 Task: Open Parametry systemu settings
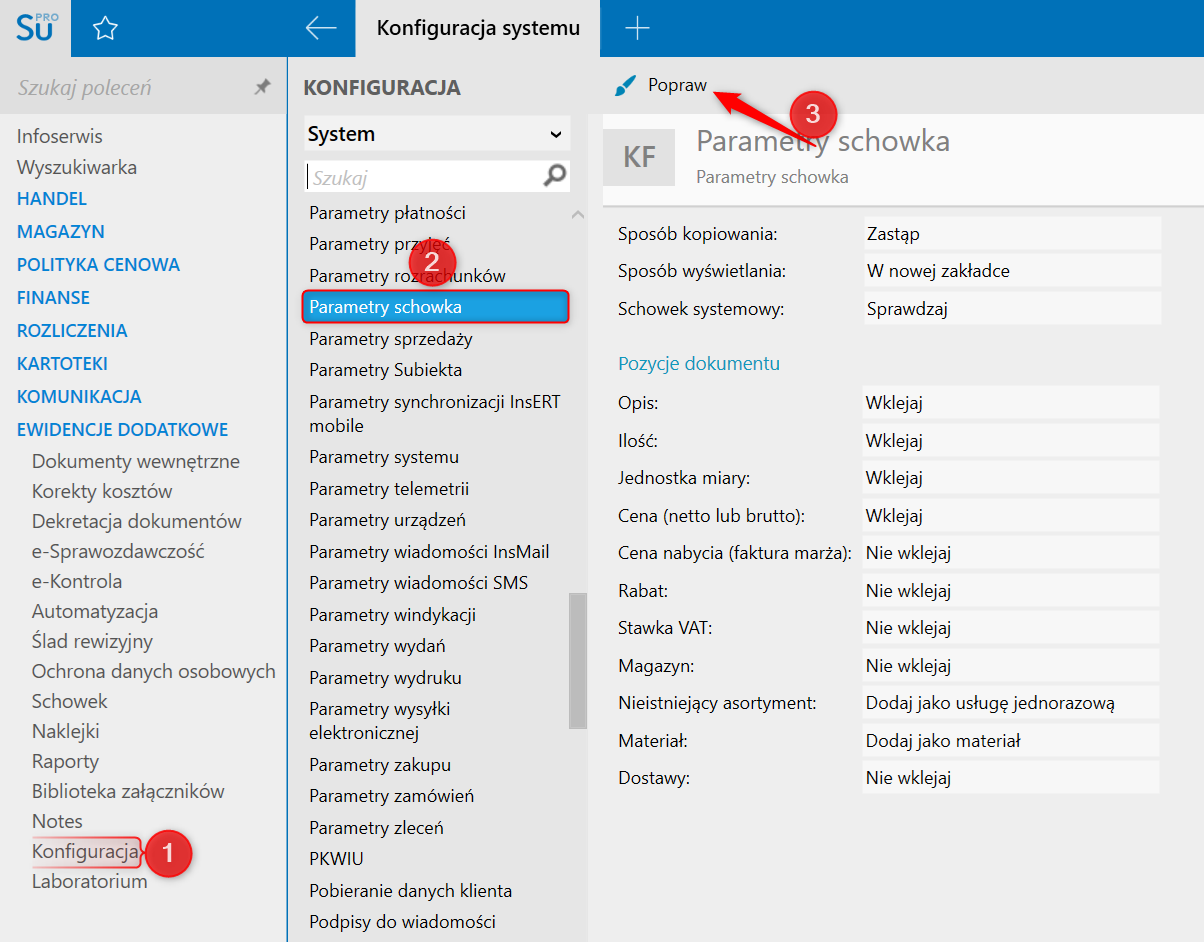pyautogui.click(x=384, y=457)
